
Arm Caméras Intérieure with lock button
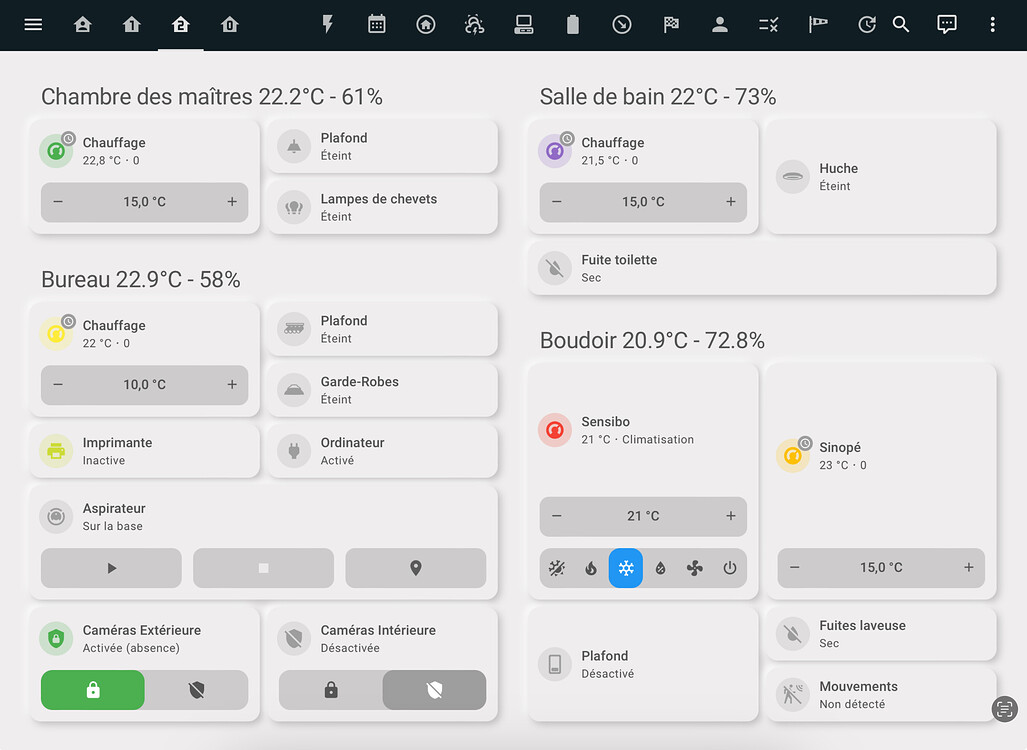(331, 690)
